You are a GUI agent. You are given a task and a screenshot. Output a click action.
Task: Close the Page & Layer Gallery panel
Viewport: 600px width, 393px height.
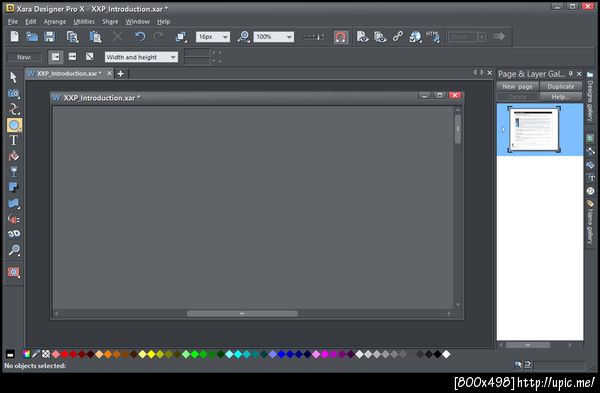tap(579, 74)
